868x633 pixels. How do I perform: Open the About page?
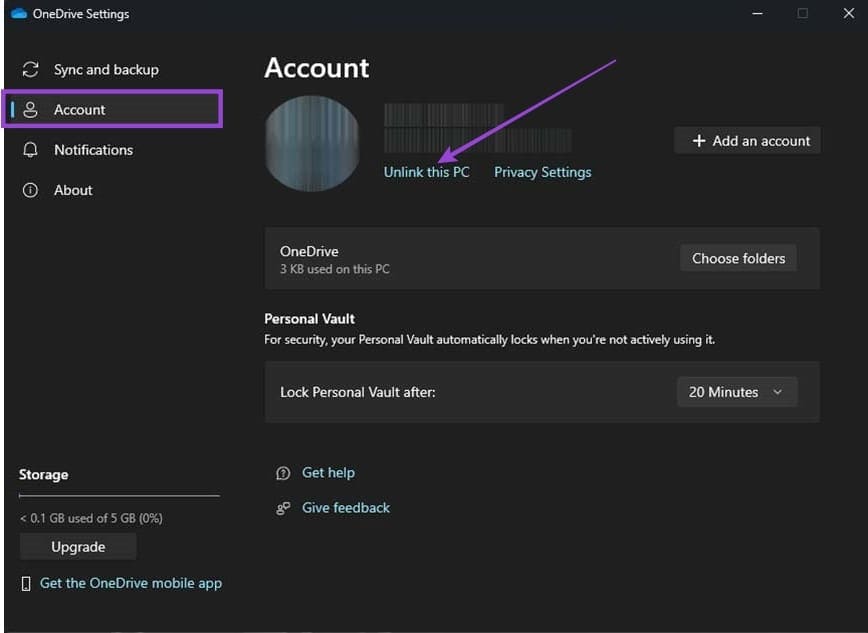[x=73, y=191]
